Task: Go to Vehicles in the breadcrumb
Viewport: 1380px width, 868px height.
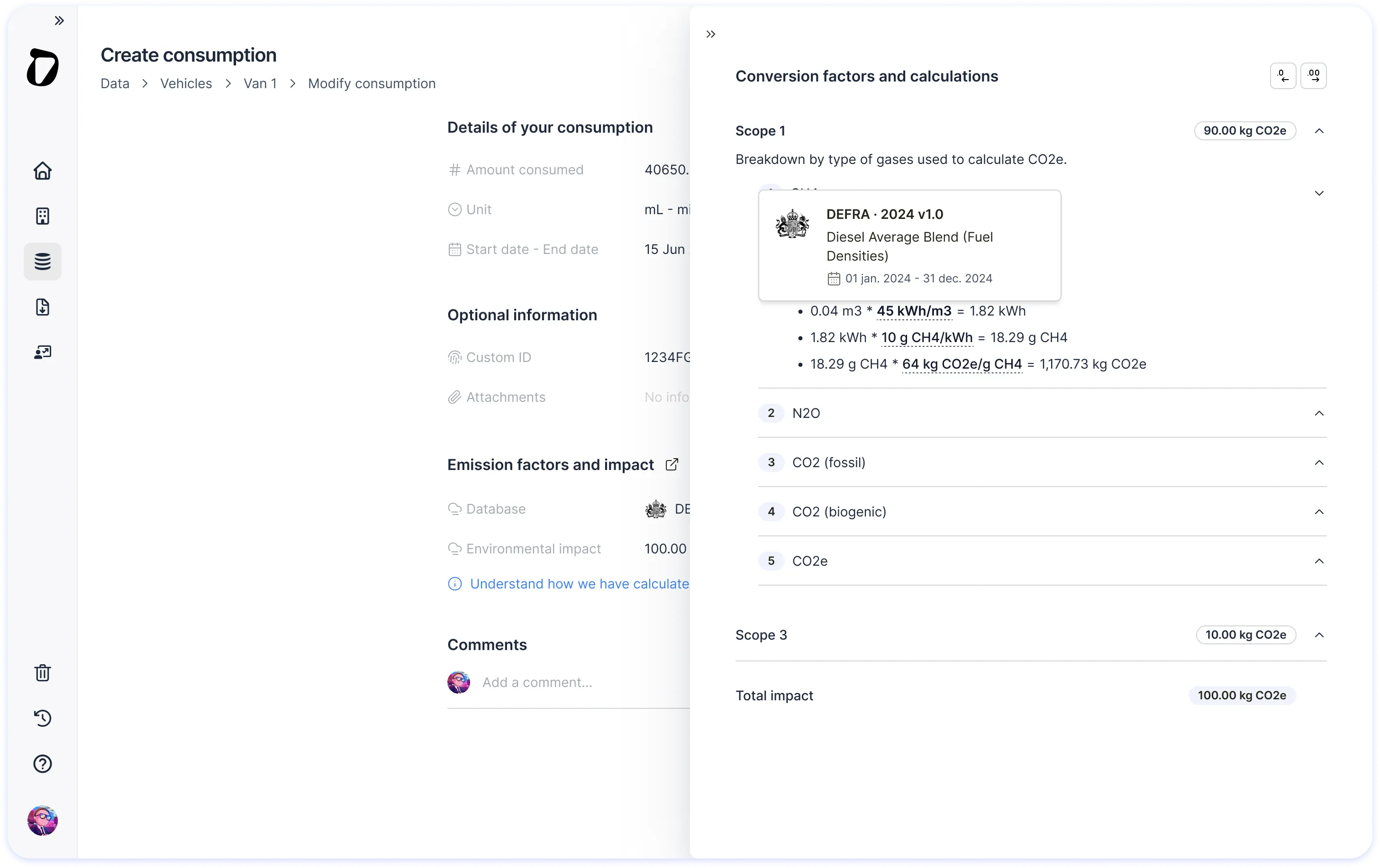Action: [x=186, y=84]
